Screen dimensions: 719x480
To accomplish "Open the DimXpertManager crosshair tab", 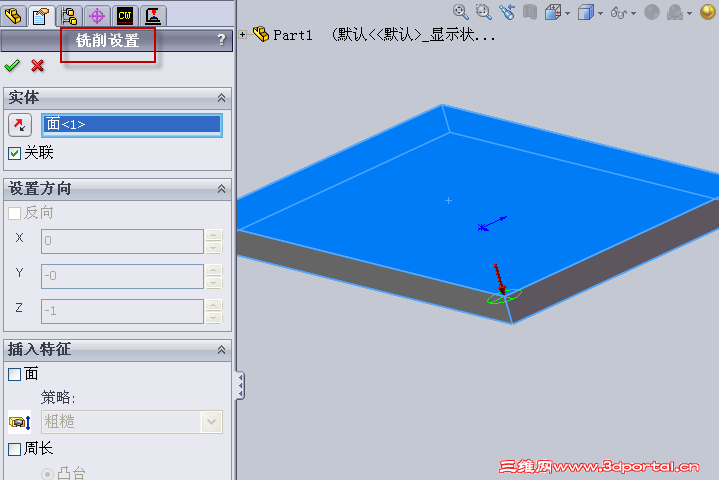I will pyautogui.click(x=97, y=16).
